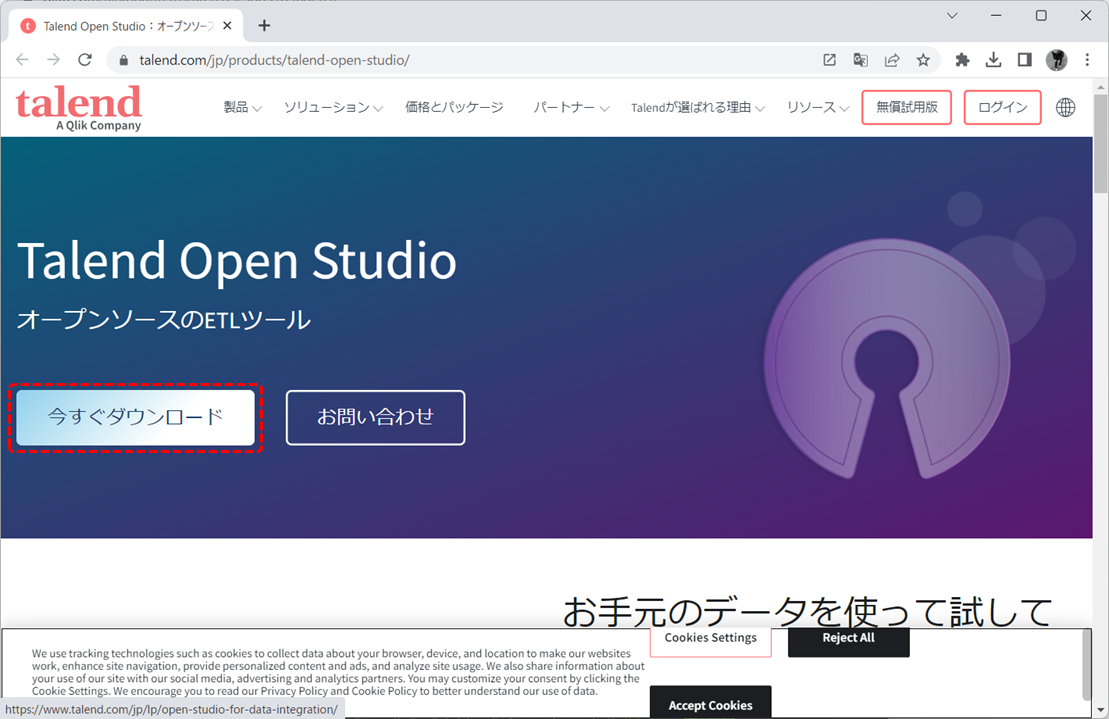The image size is (1109, 719).
Task: Select the Talend Open Studio browser tab
Action: click(126, 25)
